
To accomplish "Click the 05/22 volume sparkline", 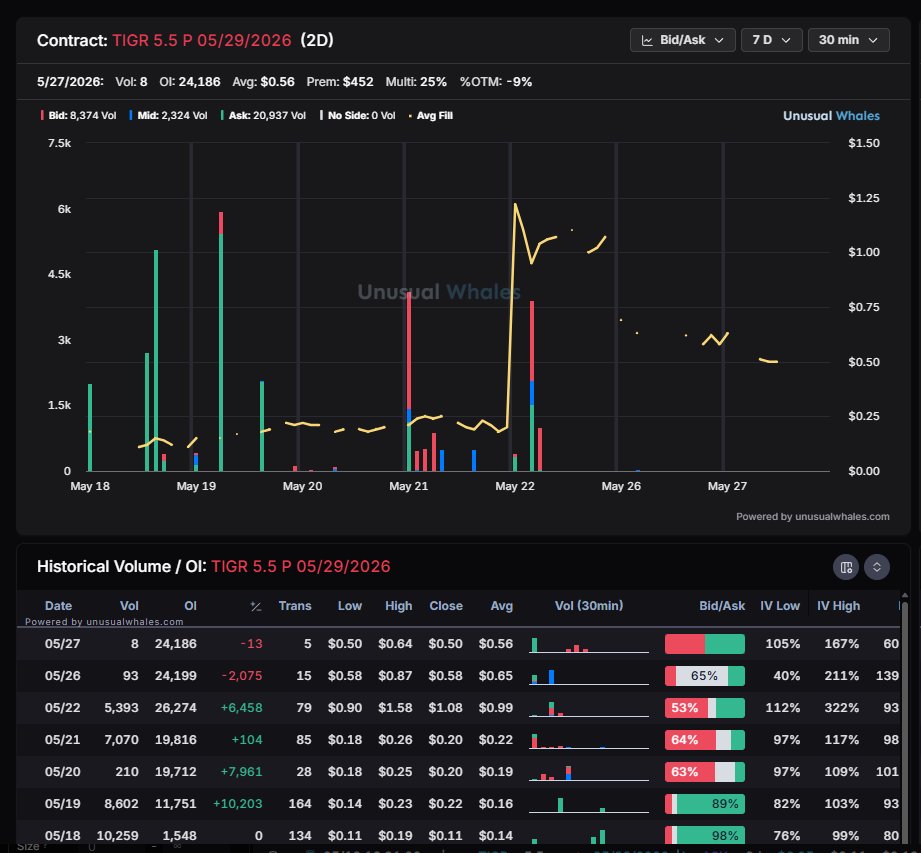I will pyautogui.click(x=589, y=708).
